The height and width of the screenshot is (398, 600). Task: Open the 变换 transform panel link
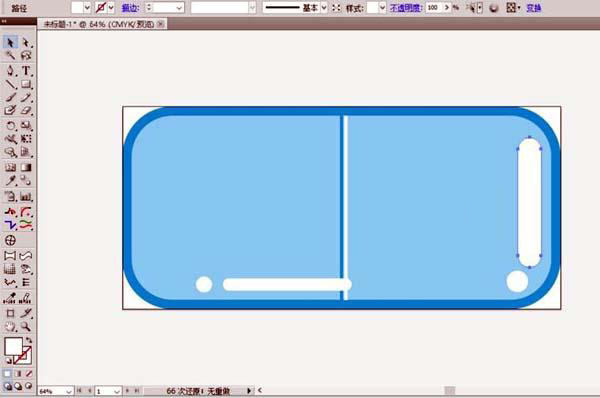pos(534,8)
